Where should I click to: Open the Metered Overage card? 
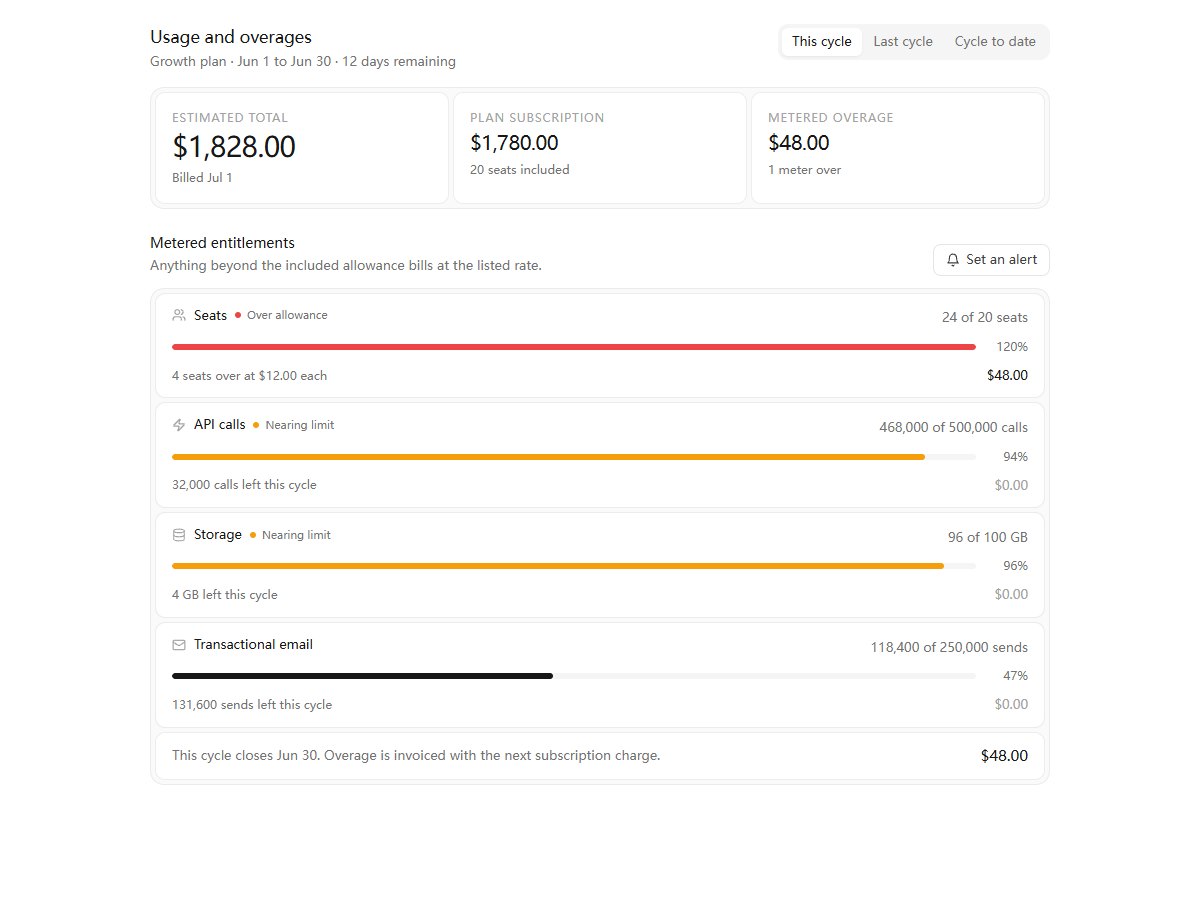coord(898,148)
